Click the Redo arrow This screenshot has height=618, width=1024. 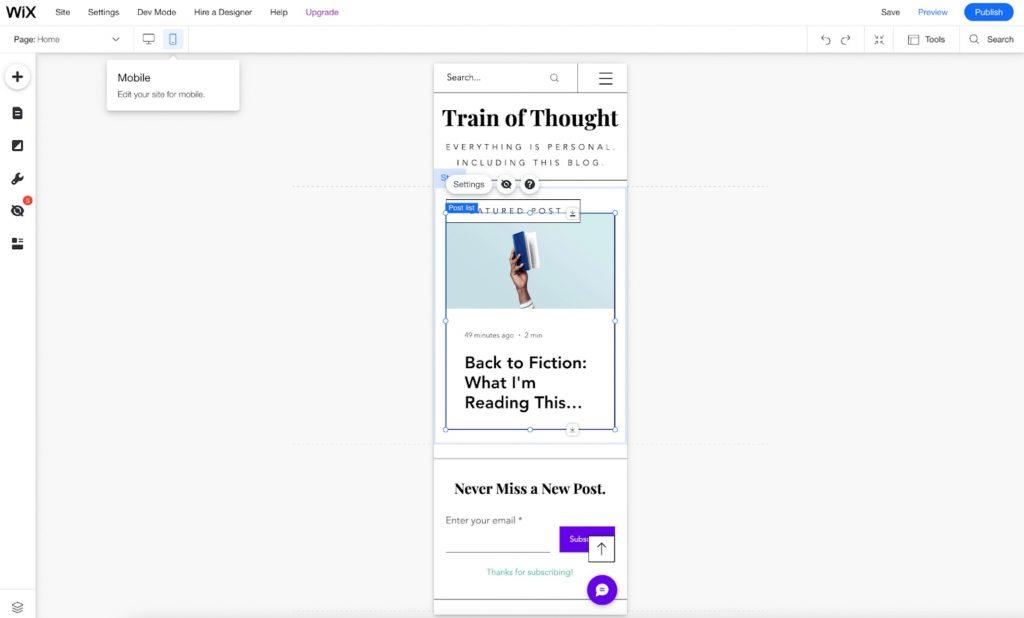click(846, 39)
